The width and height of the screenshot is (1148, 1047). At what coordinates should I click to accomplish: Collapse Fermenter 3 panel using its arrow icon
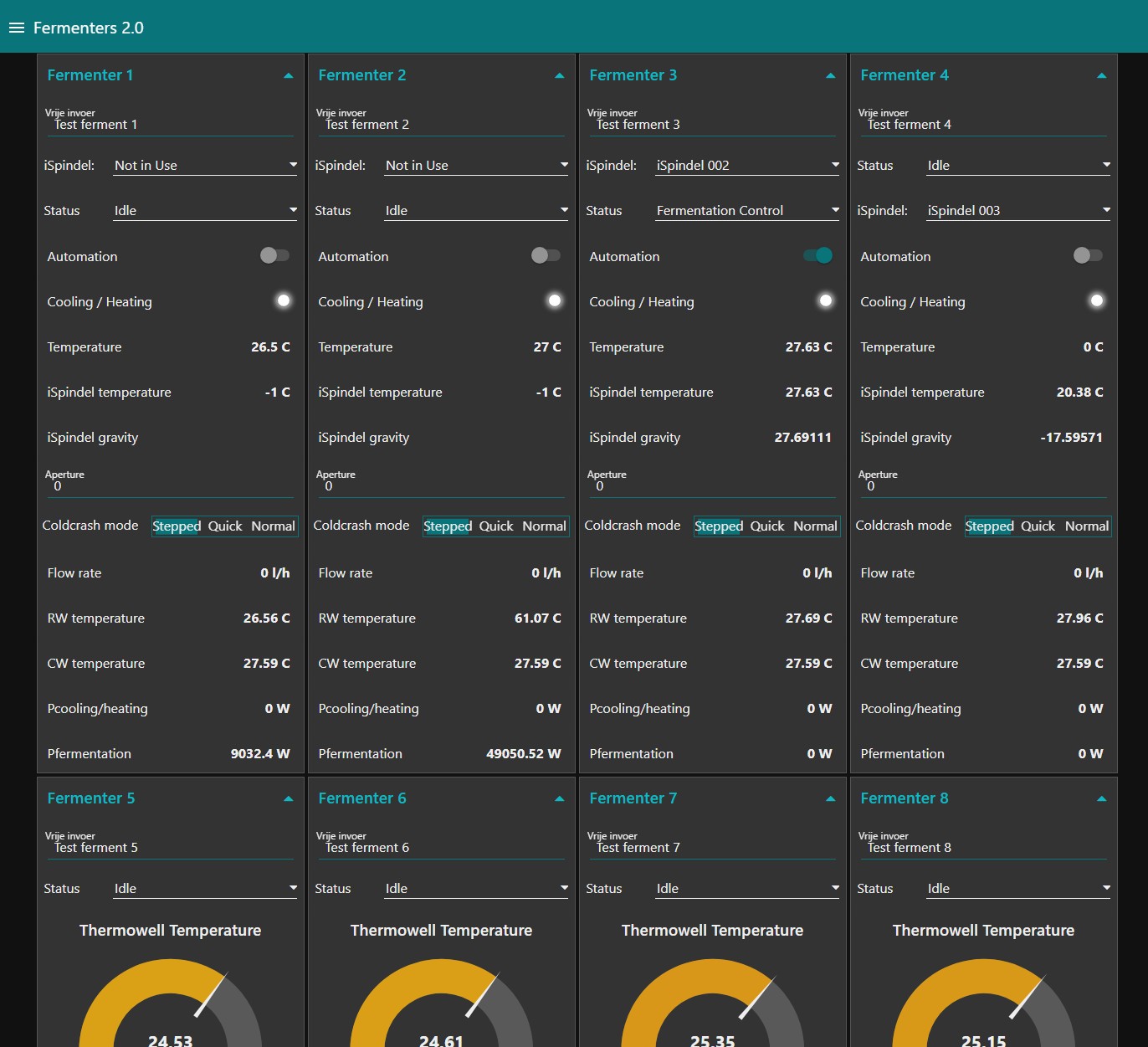coord(831,75)
